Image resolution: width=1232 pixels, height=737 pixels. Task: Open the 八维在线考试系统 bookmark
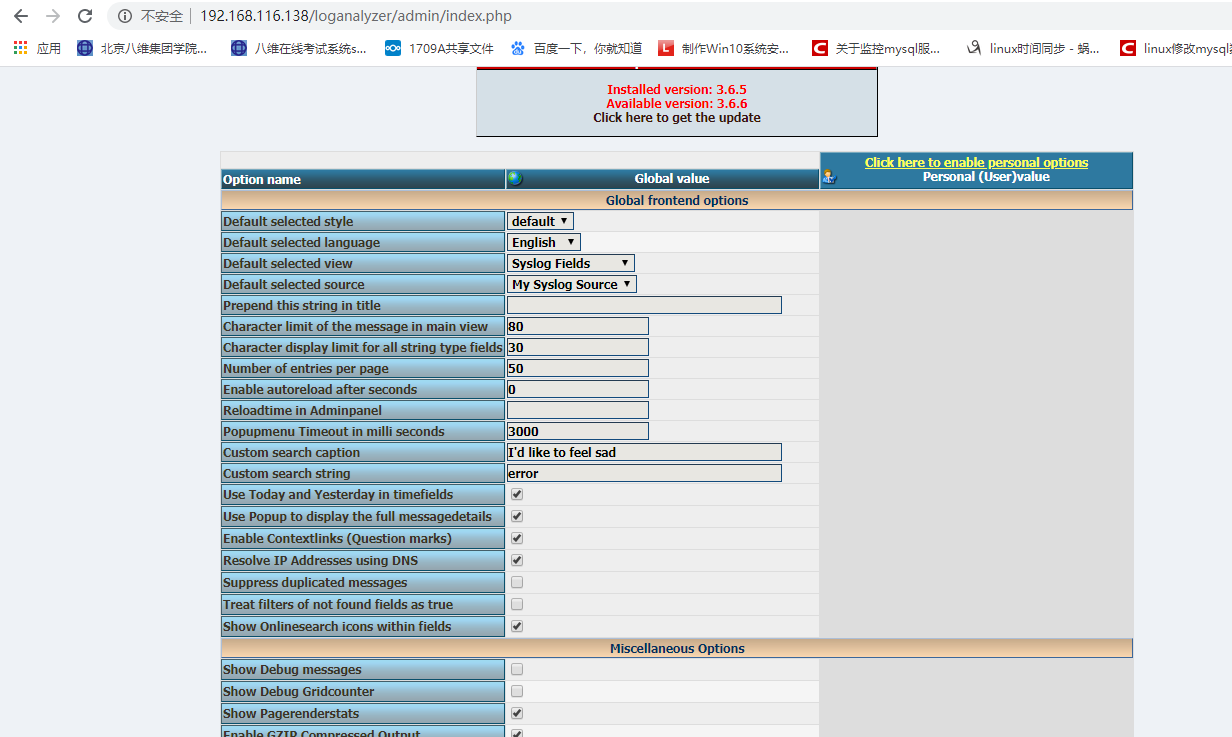point(298,48)
